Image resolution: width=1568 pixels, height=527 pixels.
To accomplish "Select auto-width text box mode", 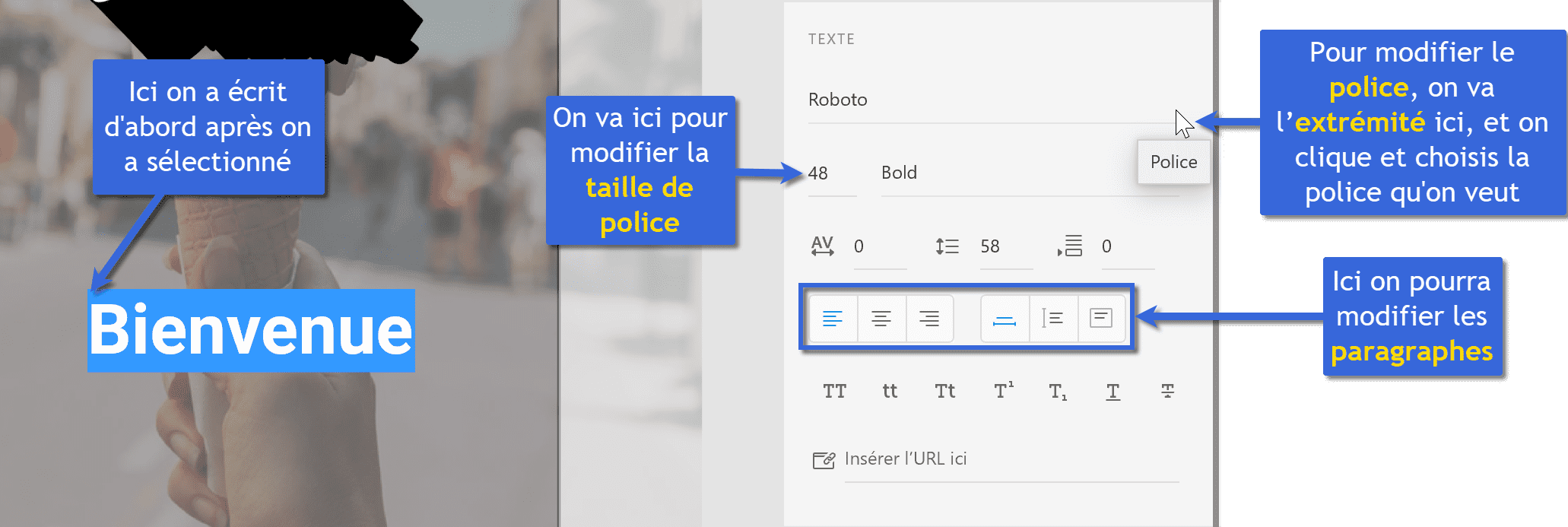I will pos(1005,318).
